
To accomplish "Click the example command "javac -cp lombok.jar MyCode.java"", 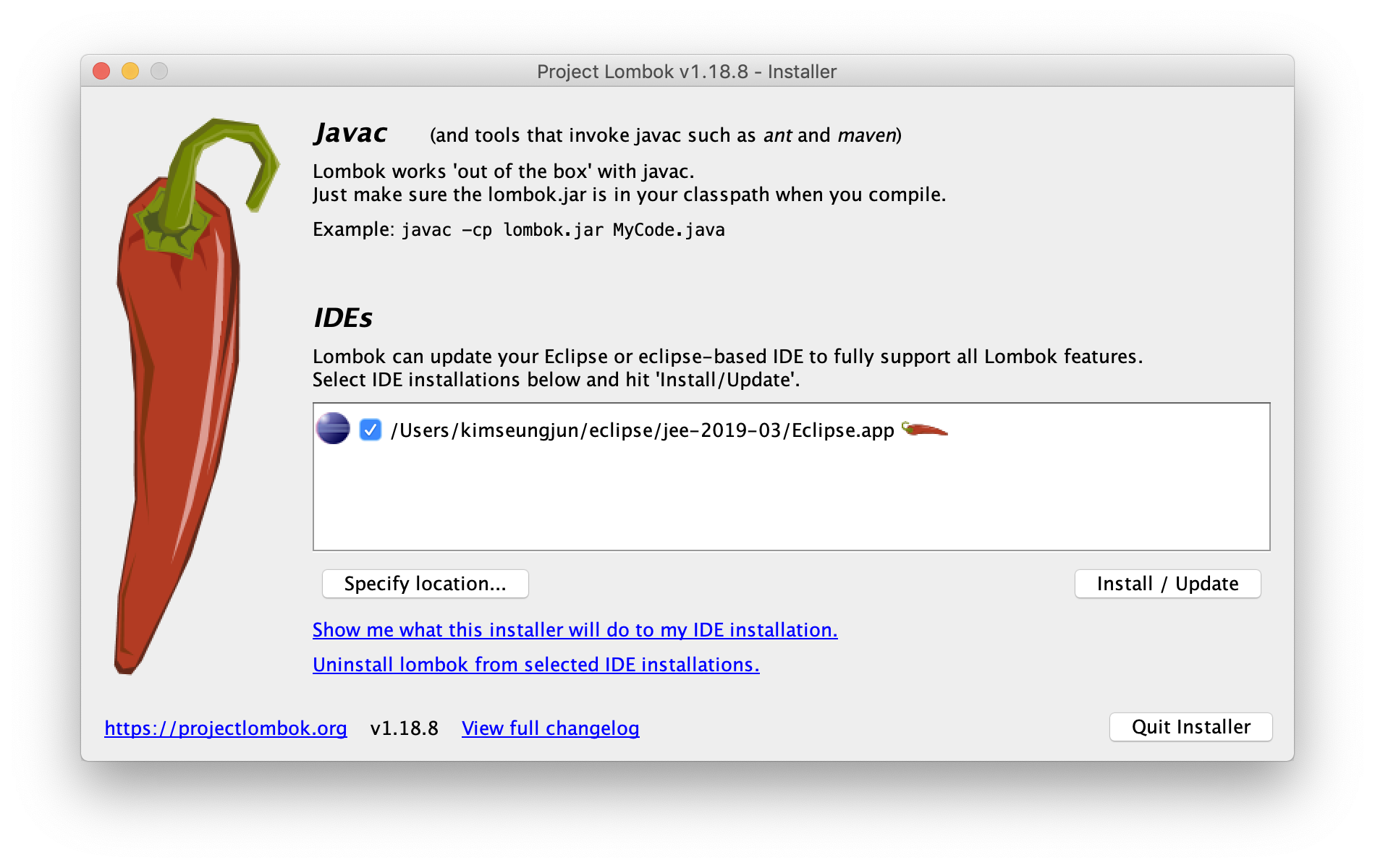I will click(x=563, y=230).
